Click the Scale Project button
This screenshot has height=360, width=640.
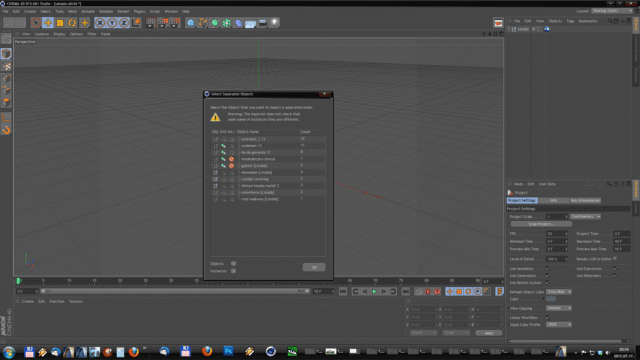click(541, 224)
